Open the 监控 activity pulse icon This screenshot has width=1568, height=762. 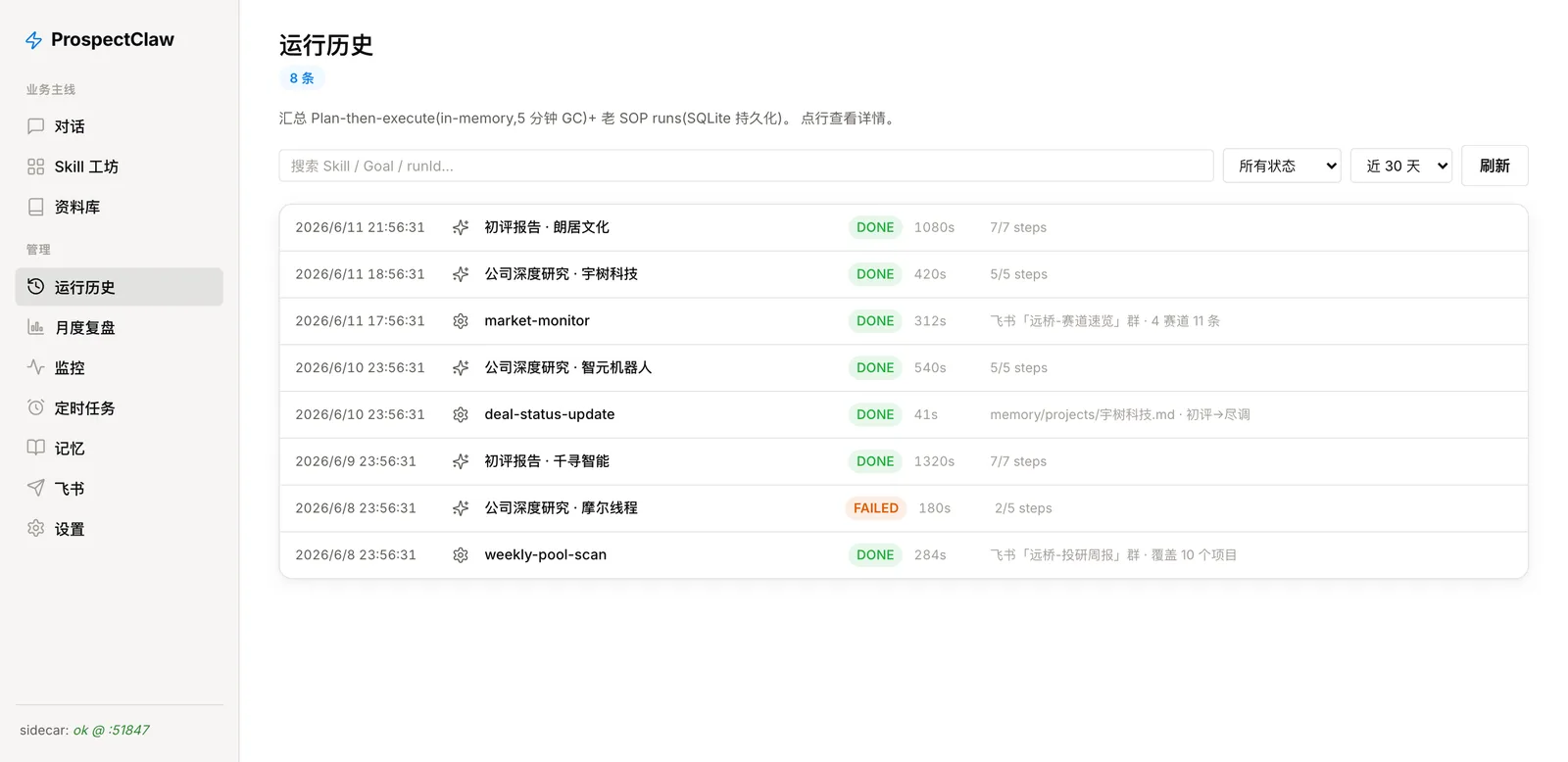point(36,367)
